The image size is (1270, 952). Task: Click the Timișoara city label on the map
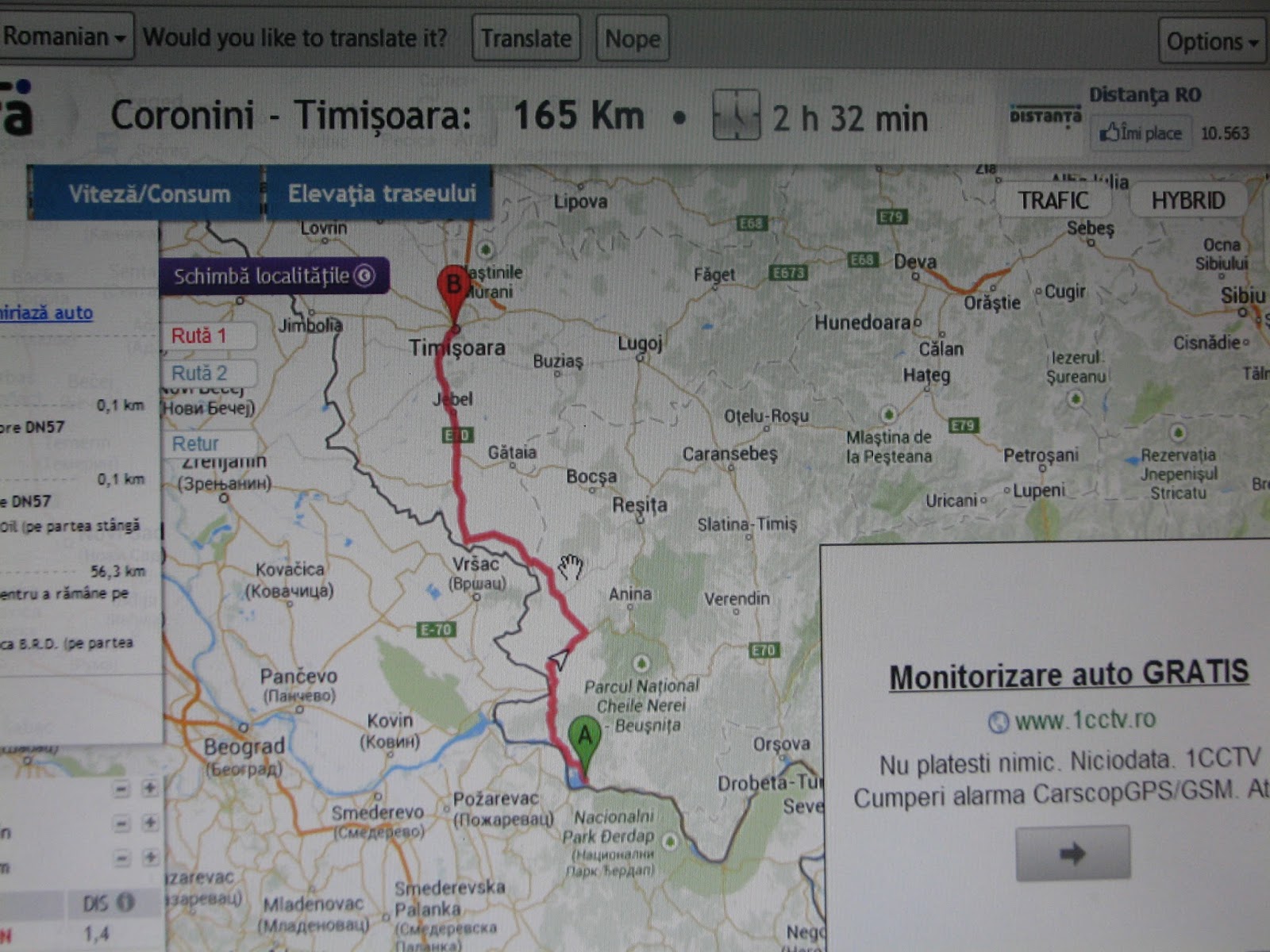457,347
